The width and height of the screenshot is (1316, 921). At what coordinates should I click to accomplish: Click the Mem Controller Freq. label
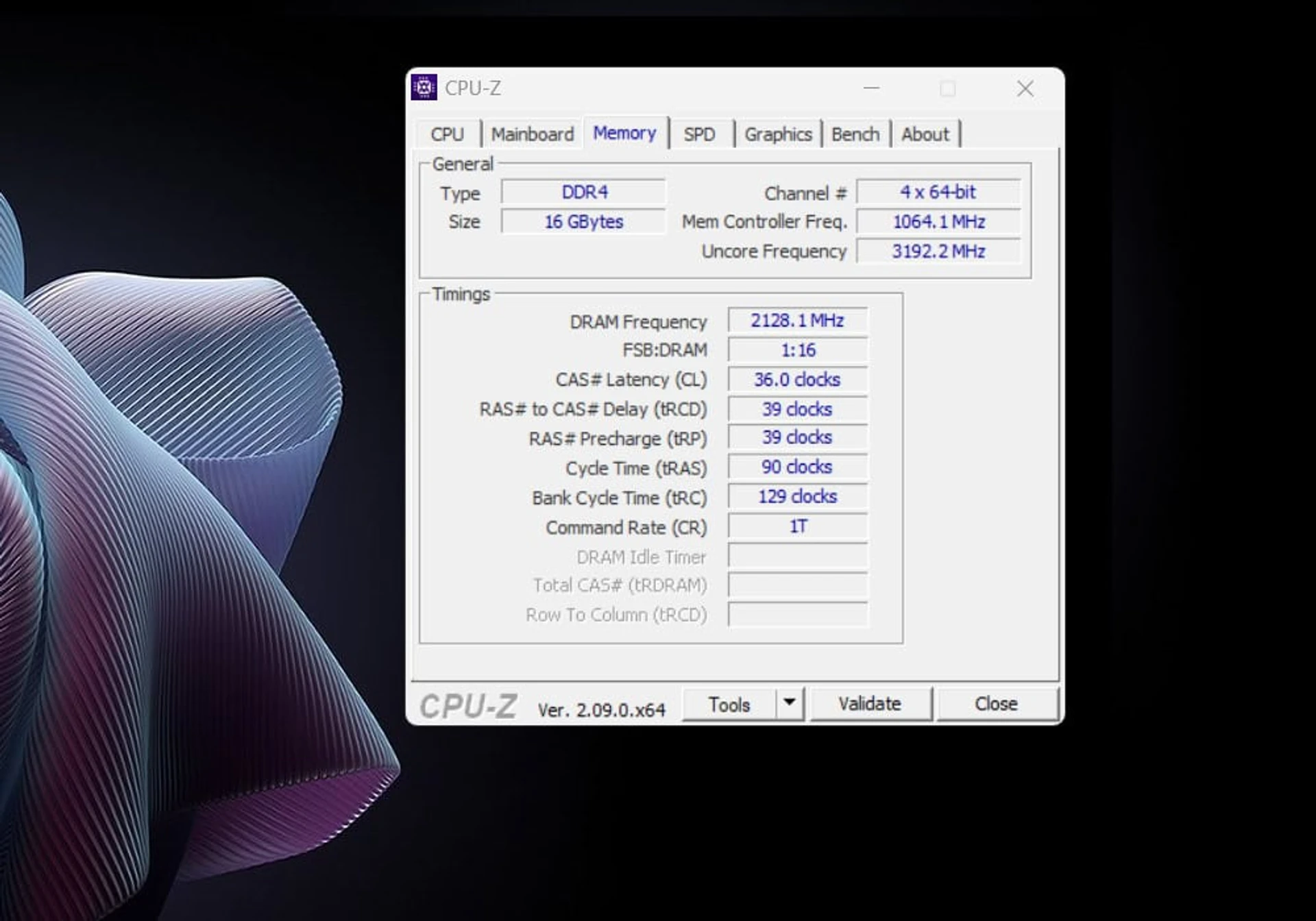pyautogui.click(x=764, y=221)
